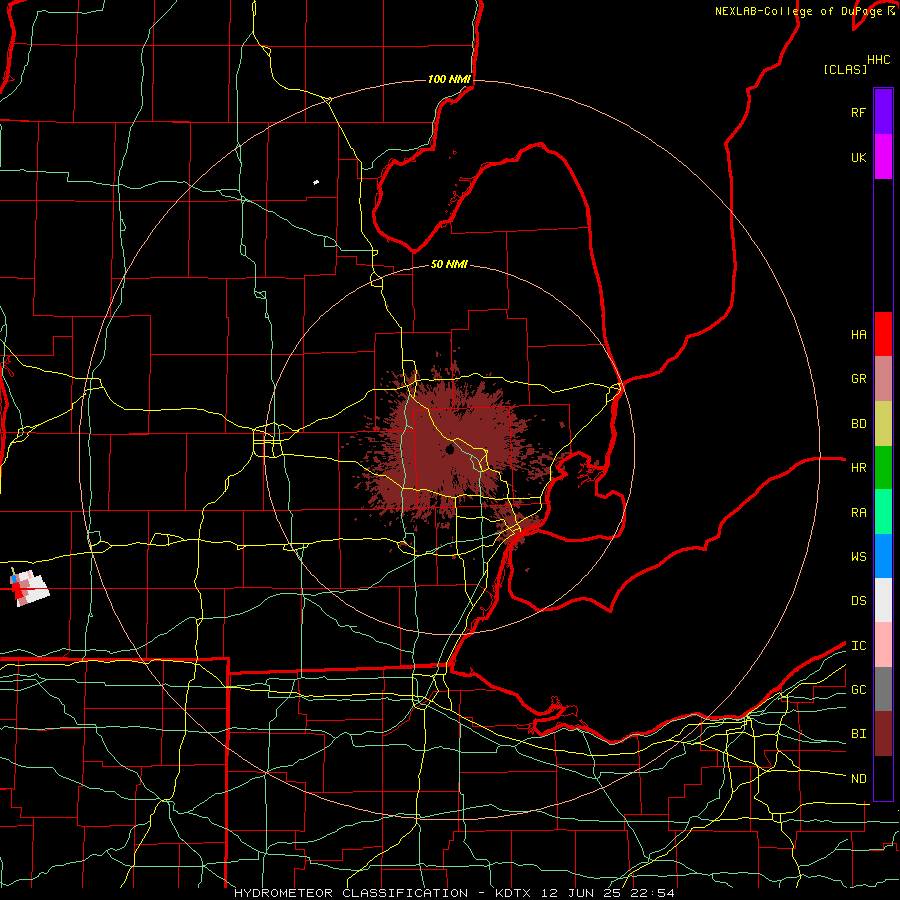Select the IC light pink legend swatch

point(883,645)
